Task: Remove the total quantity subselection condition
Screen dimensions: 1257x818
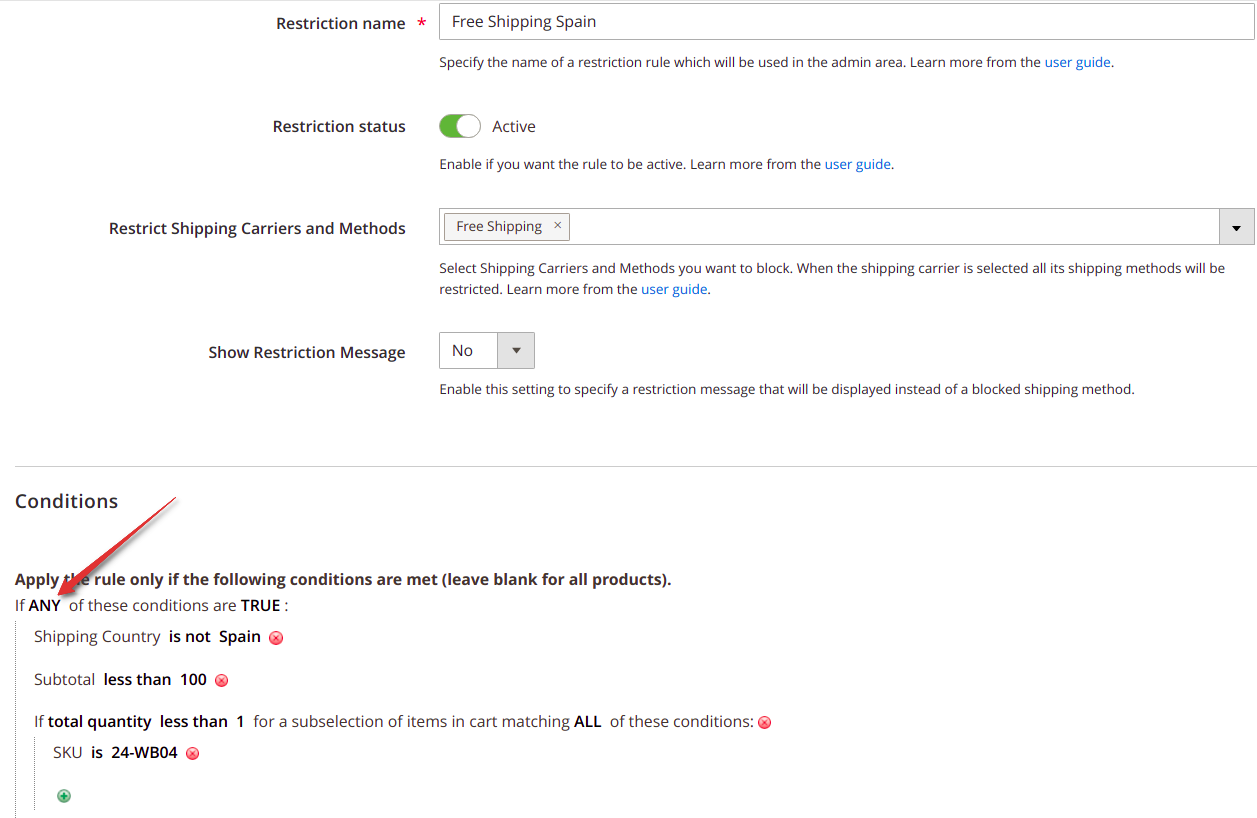Action: click(x=765, y=723)
